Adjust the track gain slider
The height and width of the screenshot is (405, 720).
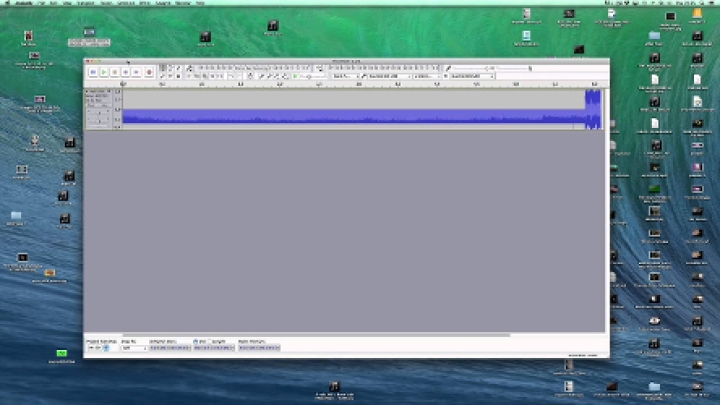coord(98,113)
